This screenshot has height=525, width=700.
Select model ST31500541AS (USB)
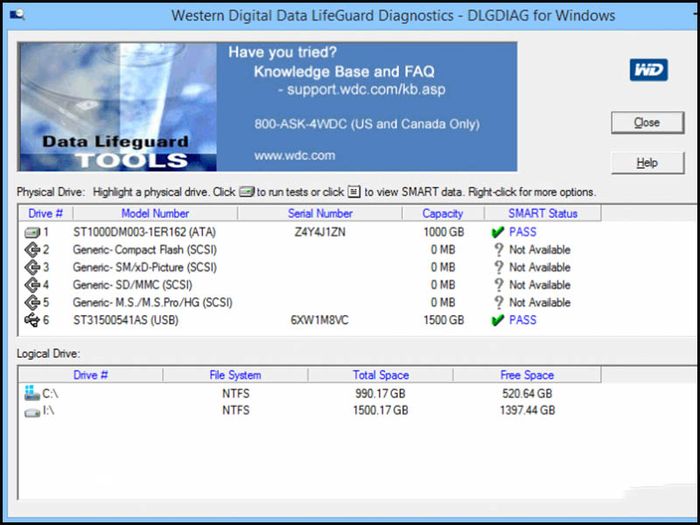[125, 320]
